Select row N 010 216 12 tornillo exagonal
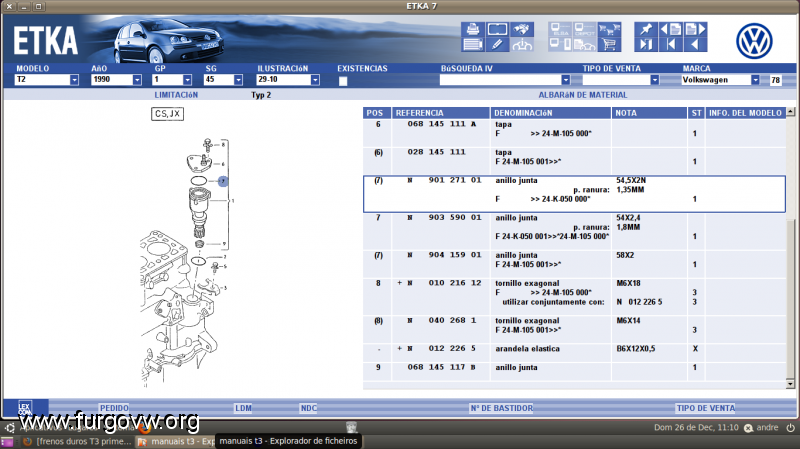This screenshot has width=800, height=449. click(574, 297)
